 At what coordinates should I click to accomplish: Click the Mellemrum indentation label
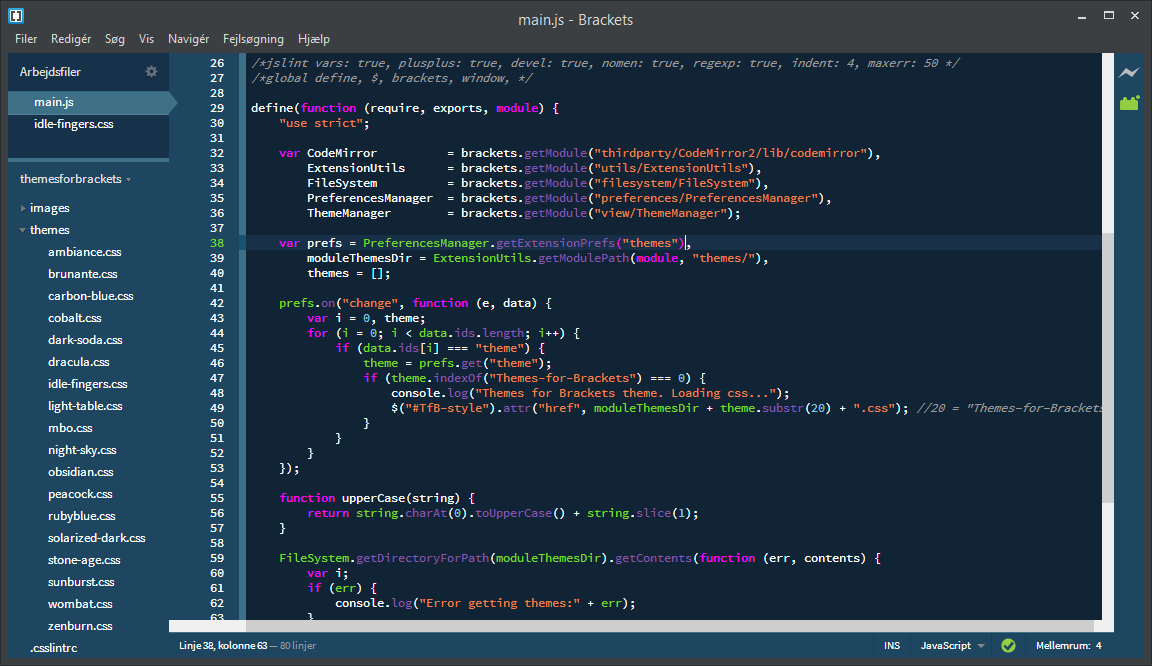click(x=1063, y=646)
